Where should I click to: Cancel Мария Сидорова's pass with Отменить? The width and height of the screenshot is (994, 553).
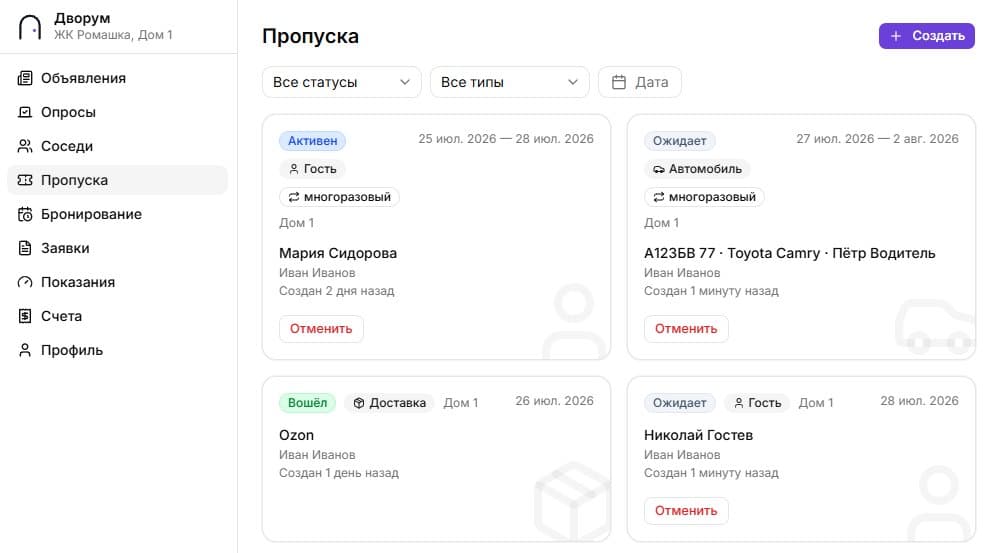pyautogui.click(x=321, y=329)
